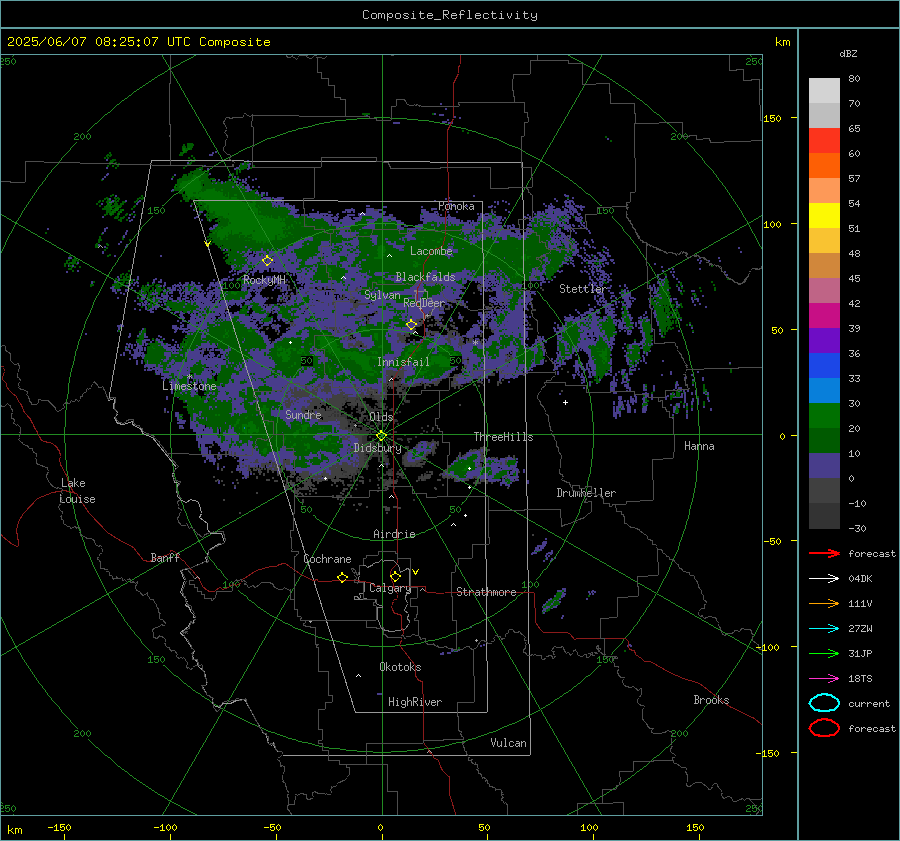The image size is (900, 841).
Task: Click the Blackfalds label
Action: (x=425, y=277)
